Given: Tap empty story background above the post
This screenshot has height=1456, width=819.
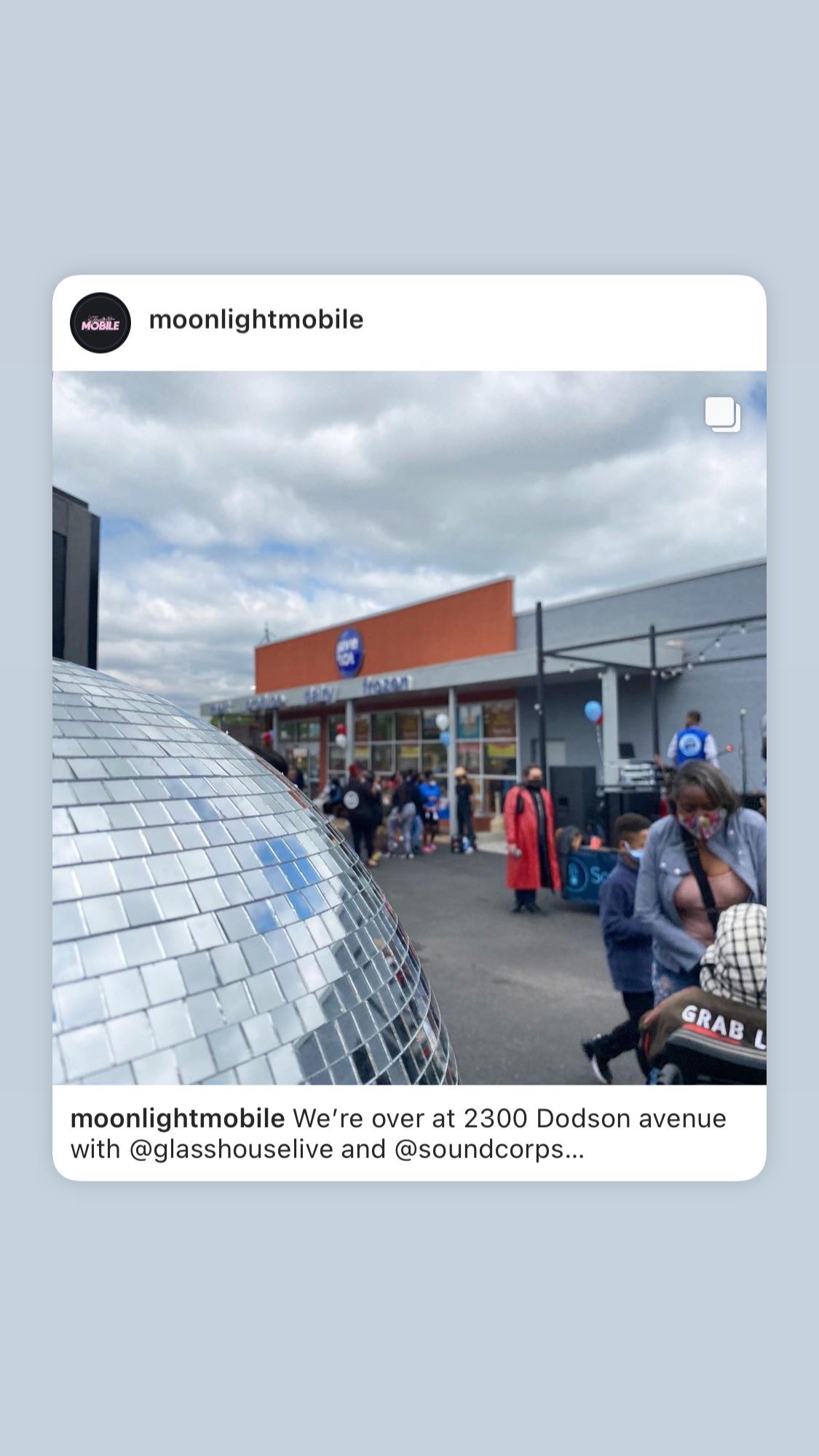Looking at the screenshot, I should point(409,137).
